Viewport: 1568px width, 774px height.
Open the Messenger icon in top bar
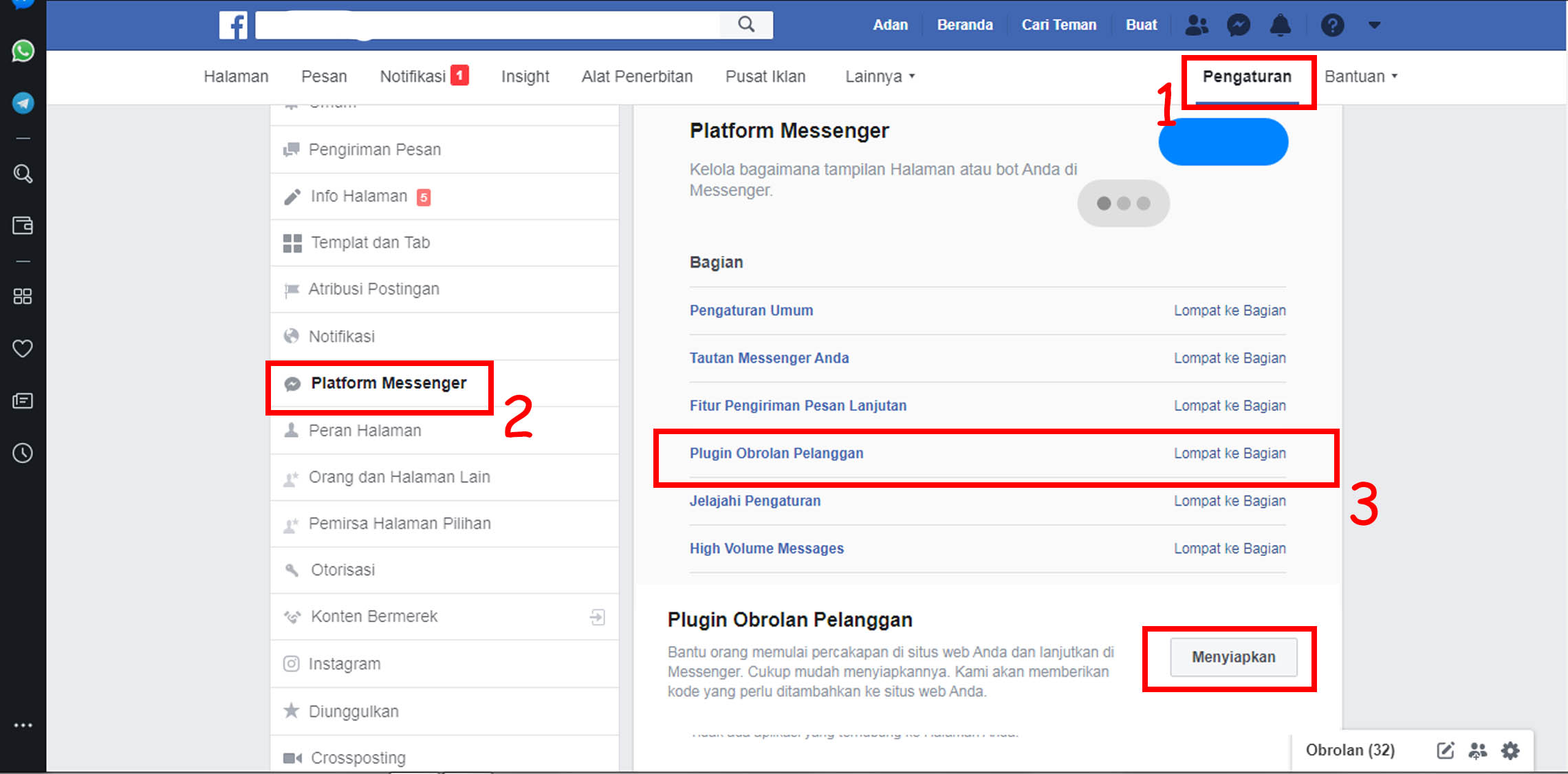click(1238, 25)
